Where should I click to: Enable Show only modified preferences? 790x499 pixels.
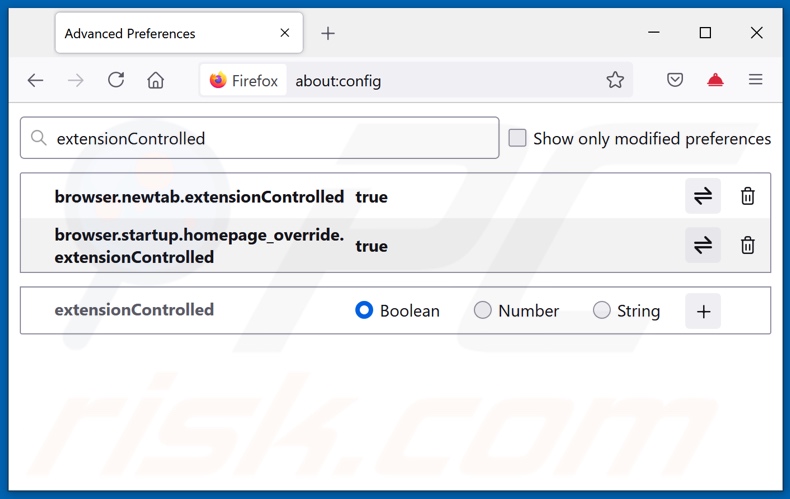[517, 138]
